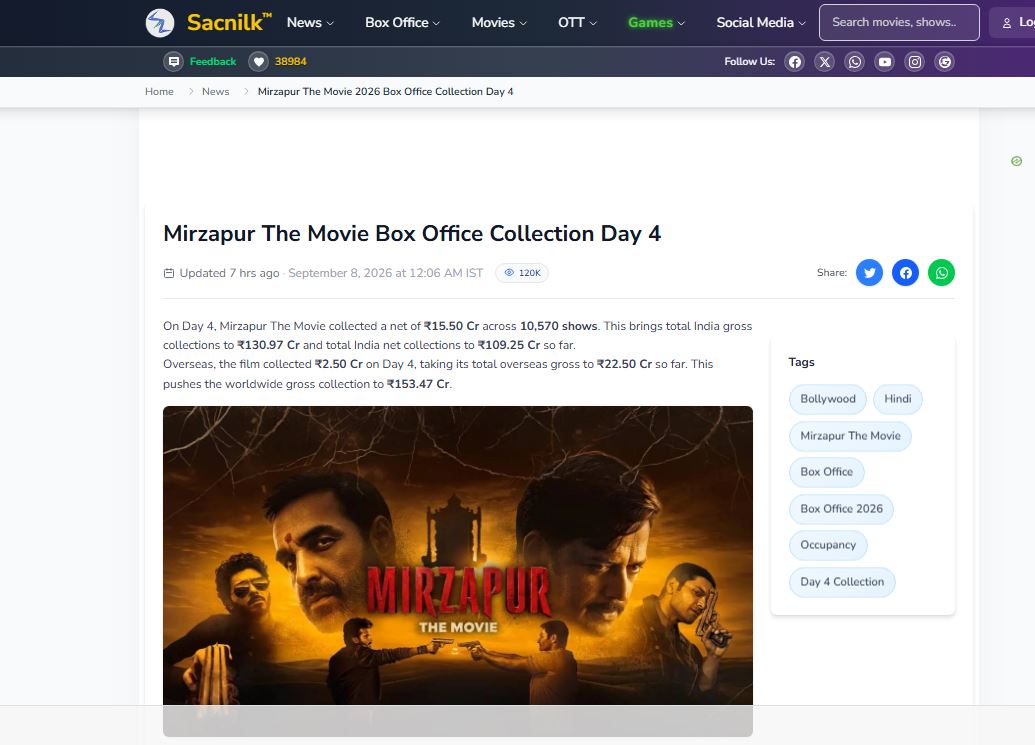Image resolution: width=1035 pixels, height=745 pixels.
Task: Select the Bollywood tag
Action: pos(828,399)
